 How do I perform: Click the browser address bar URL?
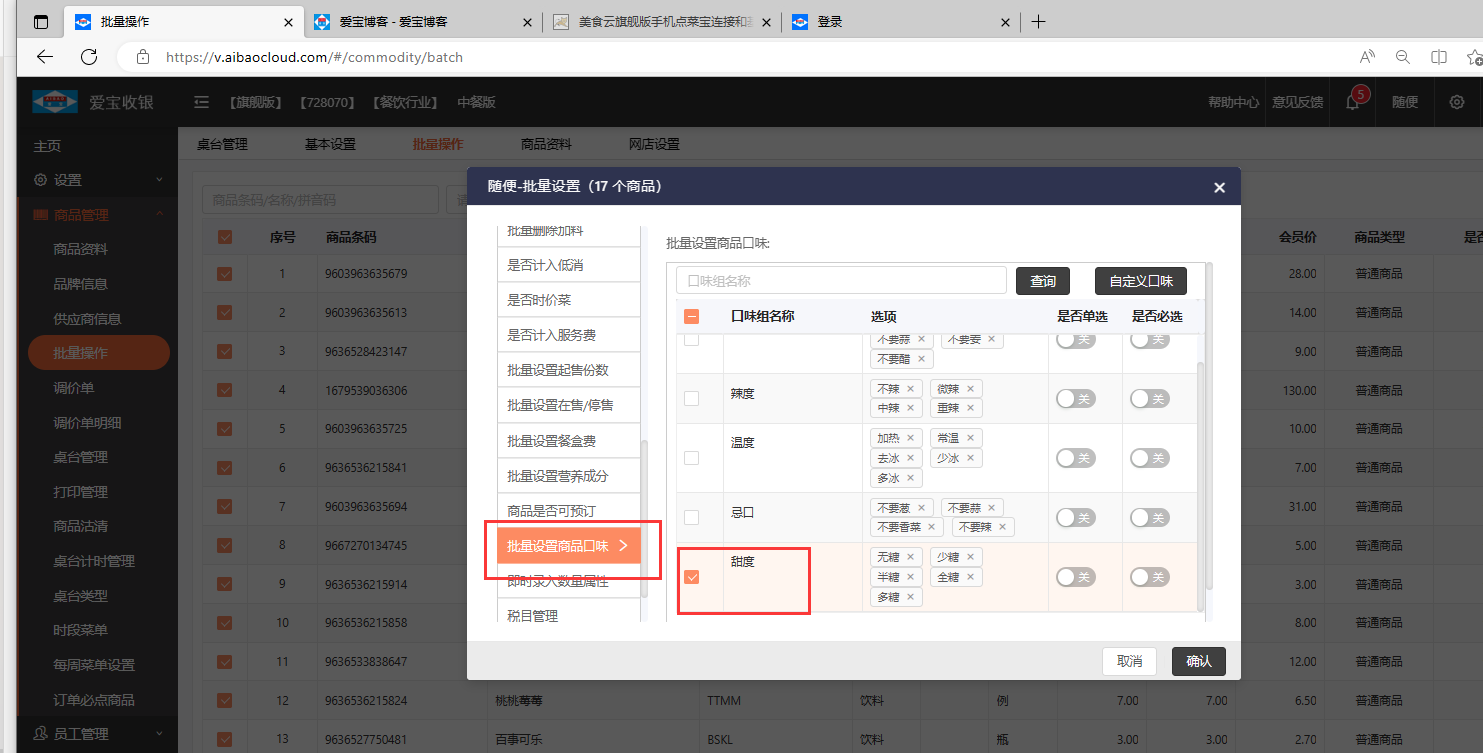314,57
